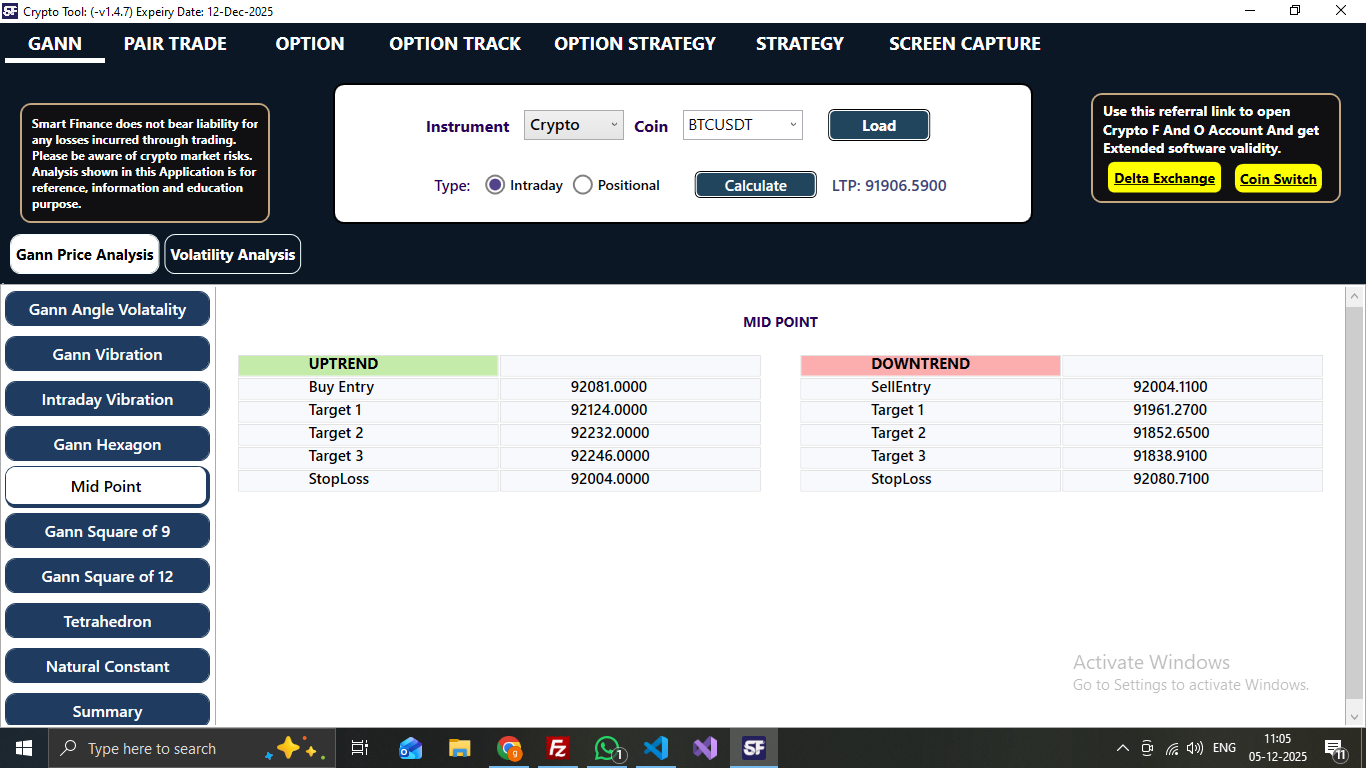Screen dimensions: 1366x768
Task: Select the Positional radio button
Action: [583, 184]
